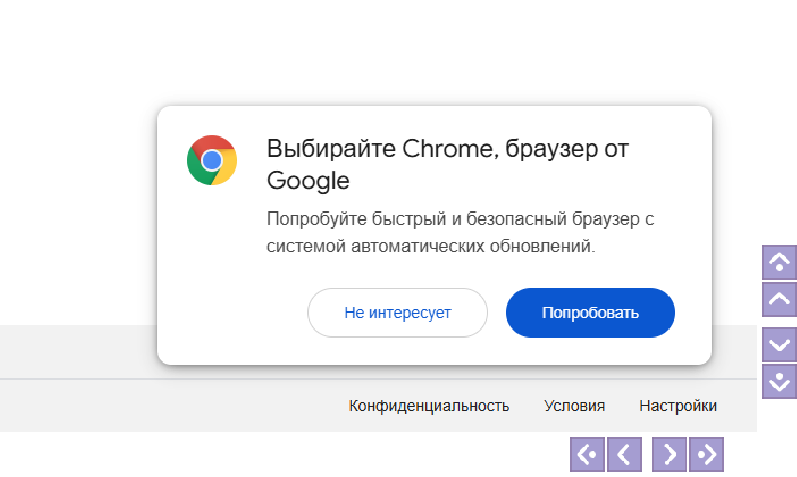Image resolution: width=797 pixels, height=477 pixels.
Task: Click blank white page area above the popup
Action: point(400,50)
